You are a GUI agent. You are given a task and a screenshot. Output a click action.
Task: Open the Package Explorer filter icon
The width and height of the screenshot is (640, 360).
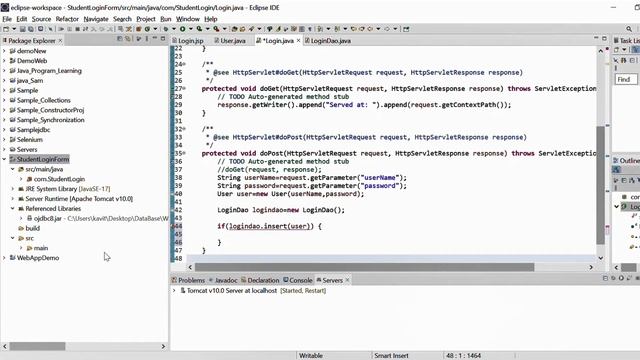pyautogui.click(x=139, y=39)
